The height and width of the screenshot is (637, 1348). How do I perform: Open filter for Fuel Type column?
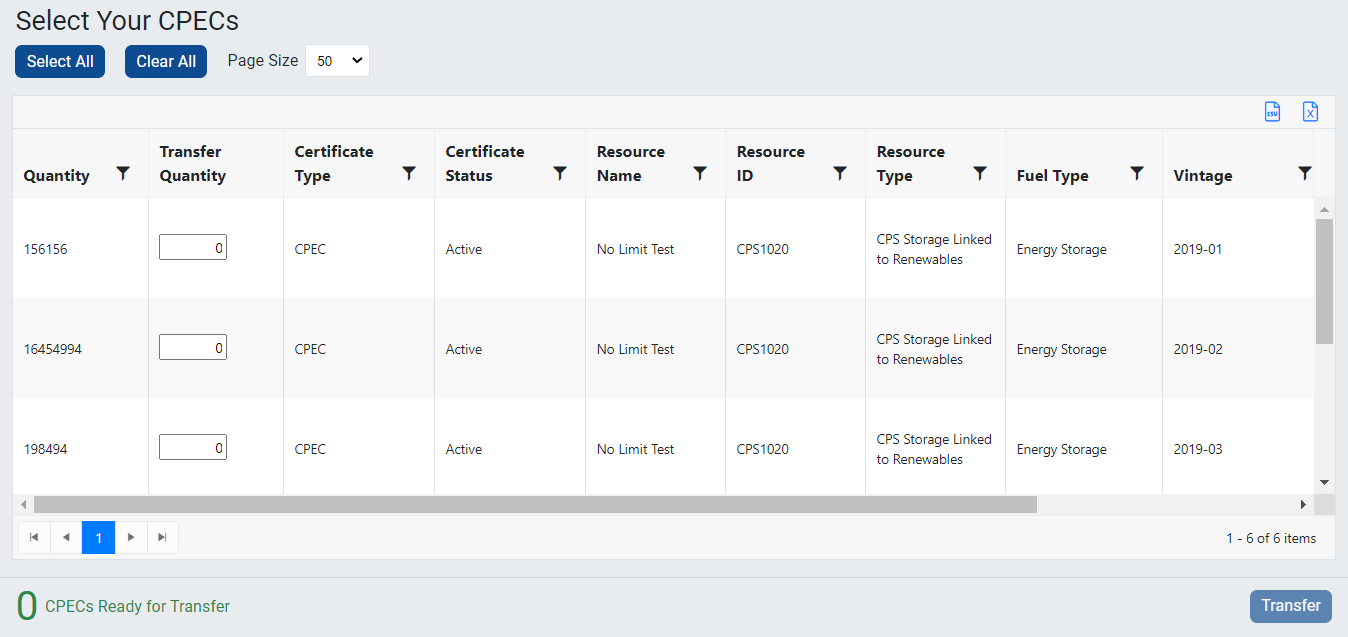click(x=1137, y=174)
